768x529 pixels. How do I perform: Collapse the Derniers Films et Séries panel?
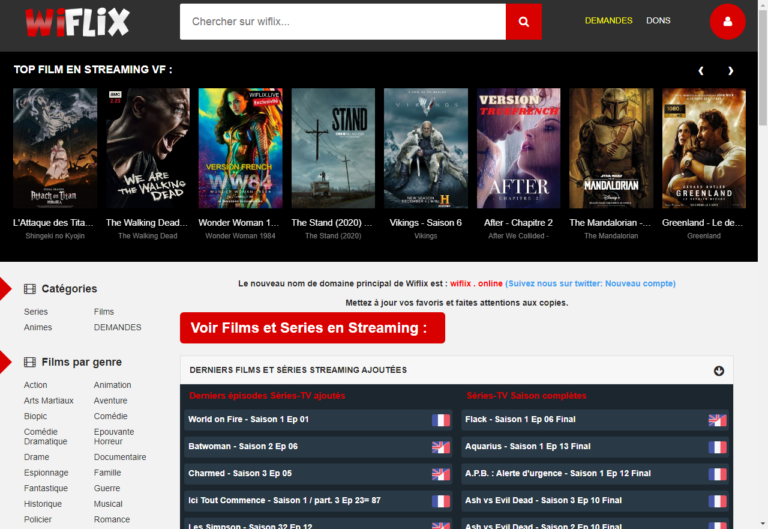pos(718,371)
